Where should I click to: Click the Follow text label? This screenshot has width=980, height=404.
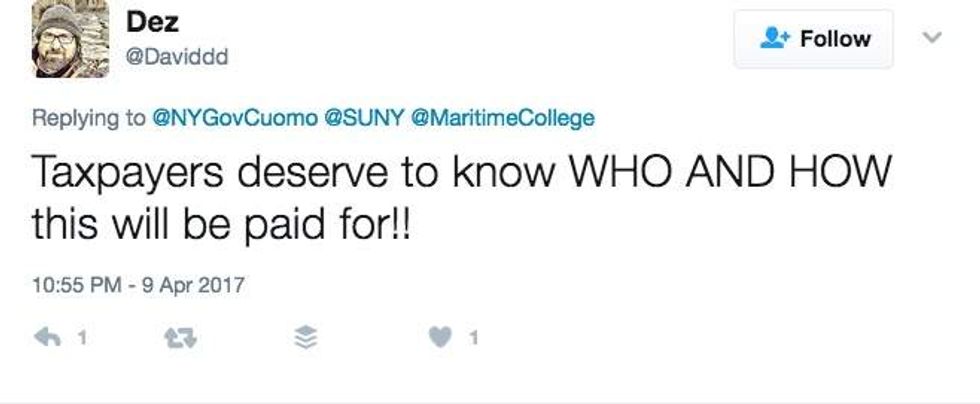tap(835, 39)
